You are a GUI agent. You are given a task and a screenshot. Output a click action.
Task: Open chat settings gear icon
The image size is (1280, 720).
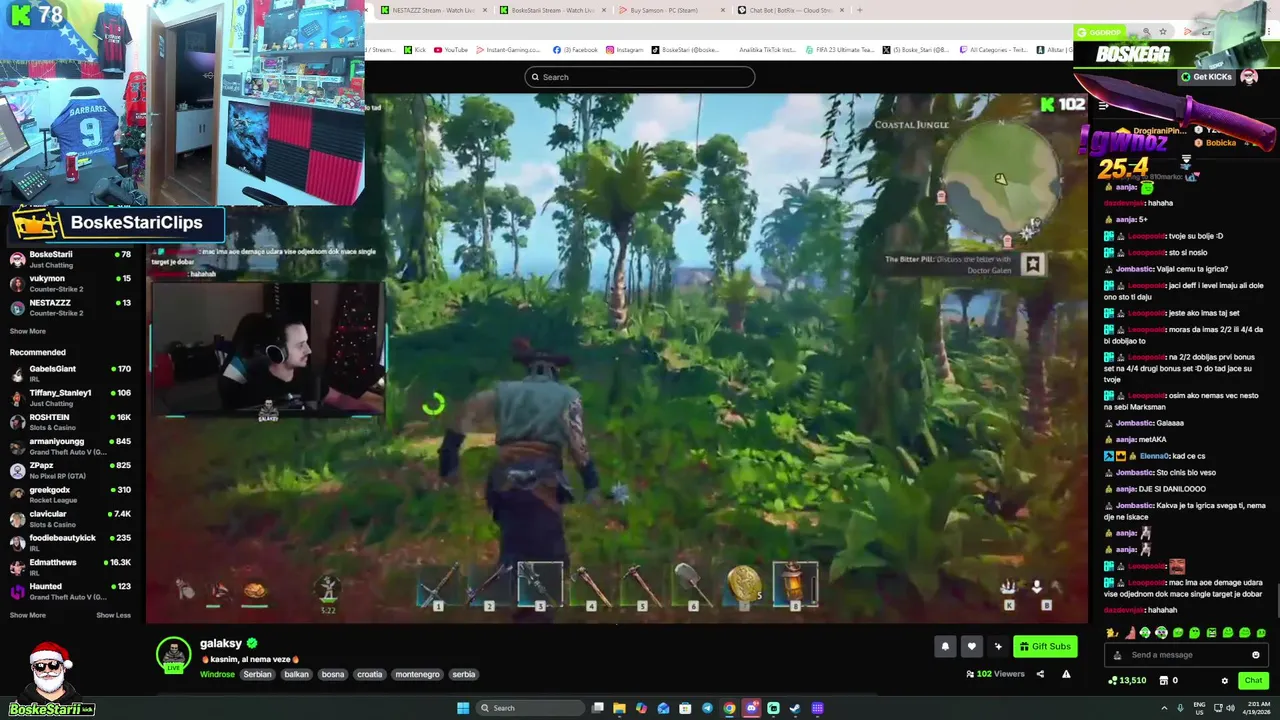[1224, 681]
